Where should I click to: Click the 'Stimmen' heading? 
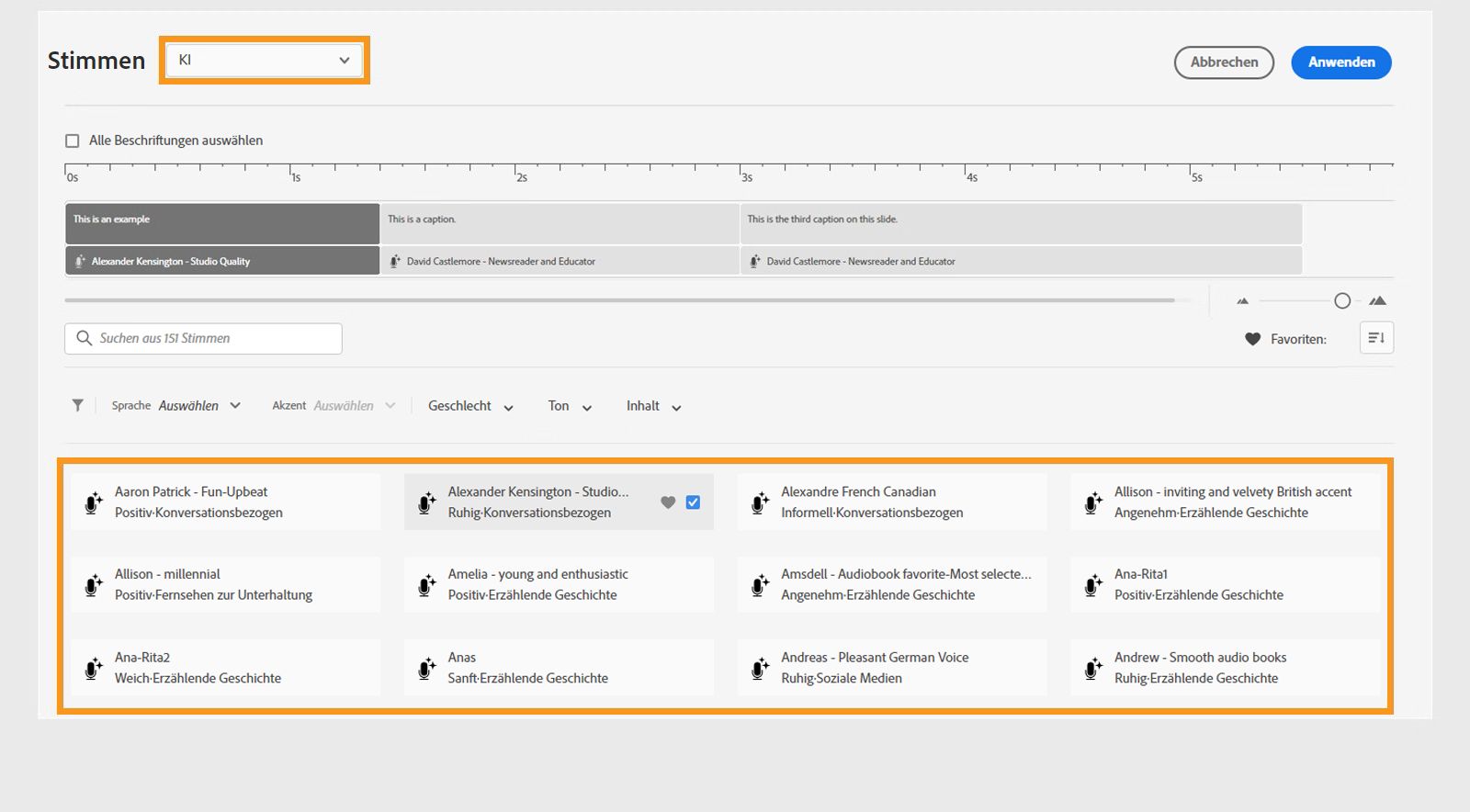(x=96, y=61)
